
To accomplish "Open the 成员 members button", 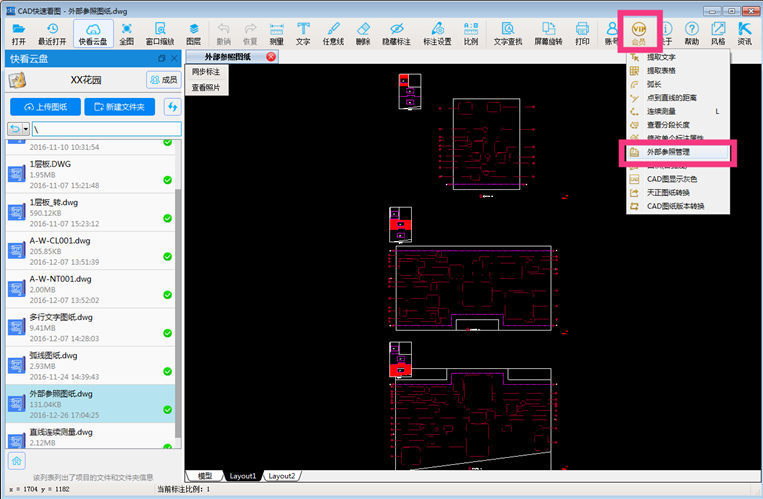I will pyautogui.click(x=164, y=80).
